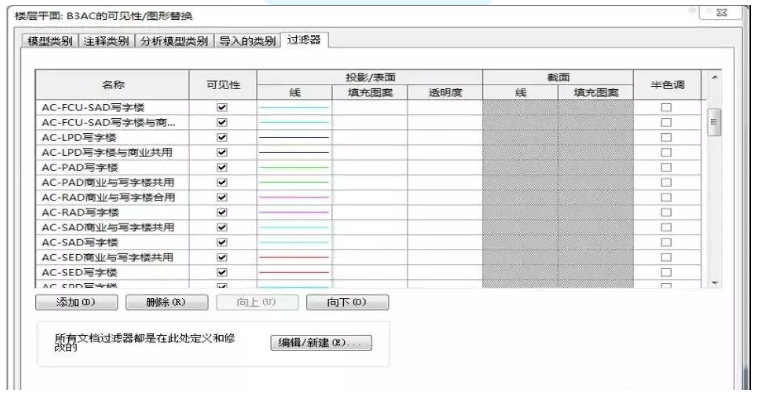Image resolution: width=757 pixels, height=398 pixels.
Task: Click magenta line override of AC-RAD写字楼
Action: (x=294, y=212)
